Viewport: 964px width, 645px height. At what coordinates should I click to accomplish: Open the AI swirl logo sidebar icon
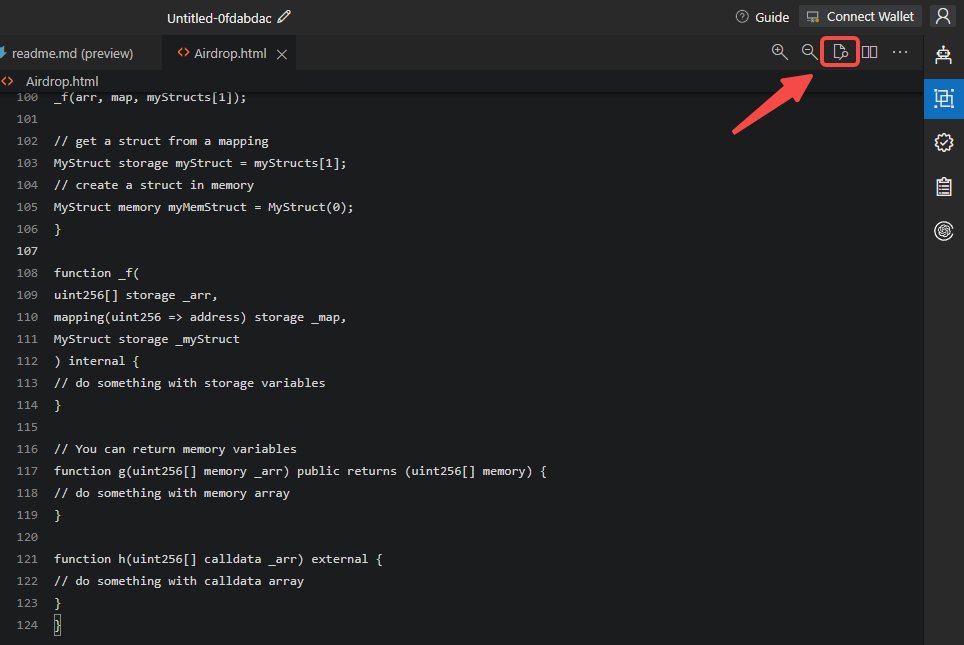[944, 231]
